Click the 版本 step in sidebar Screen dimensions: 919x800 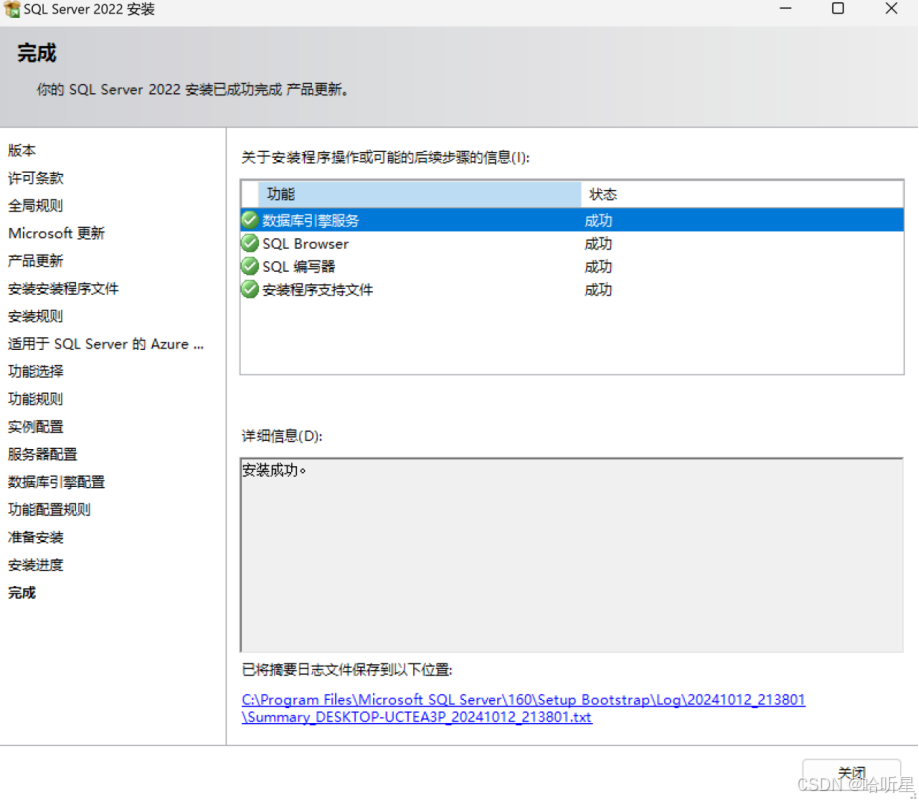[22, 150]
